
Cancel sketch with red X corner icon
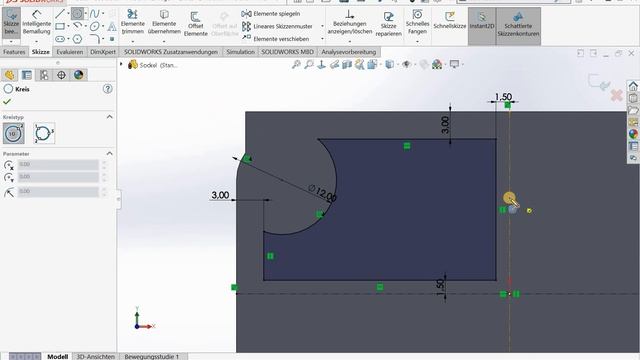point(617,96)
